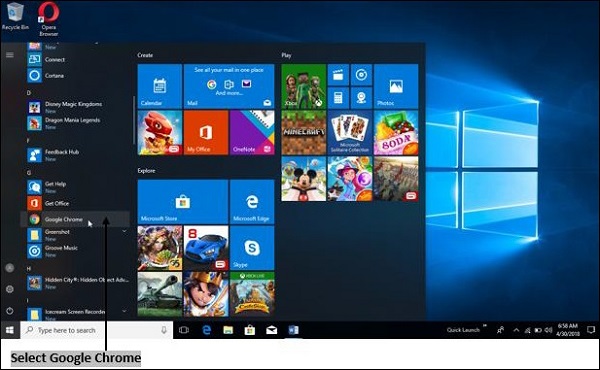Launch the Minecraft tile

303,132
